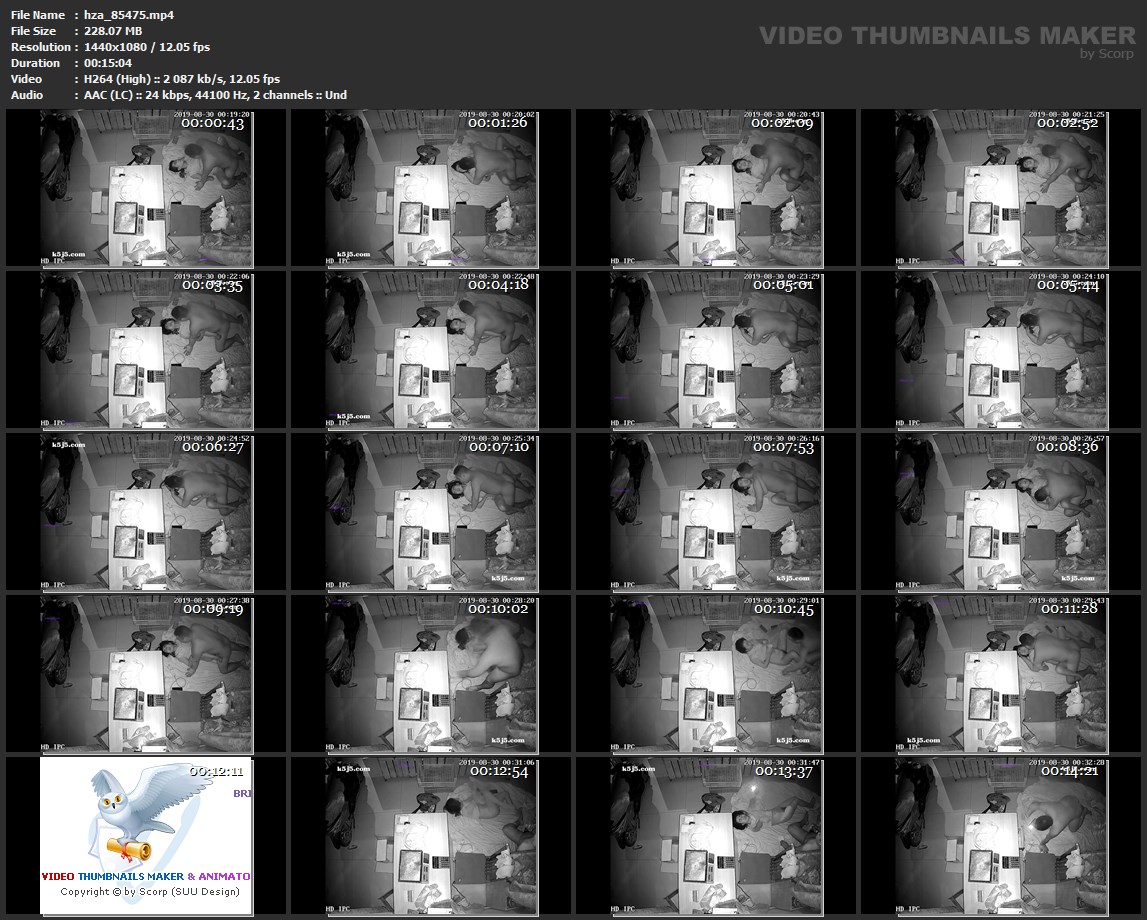Choose the frame timestamped 00:14:21
Screen dimensions: 1147x920
[1001, 836]
